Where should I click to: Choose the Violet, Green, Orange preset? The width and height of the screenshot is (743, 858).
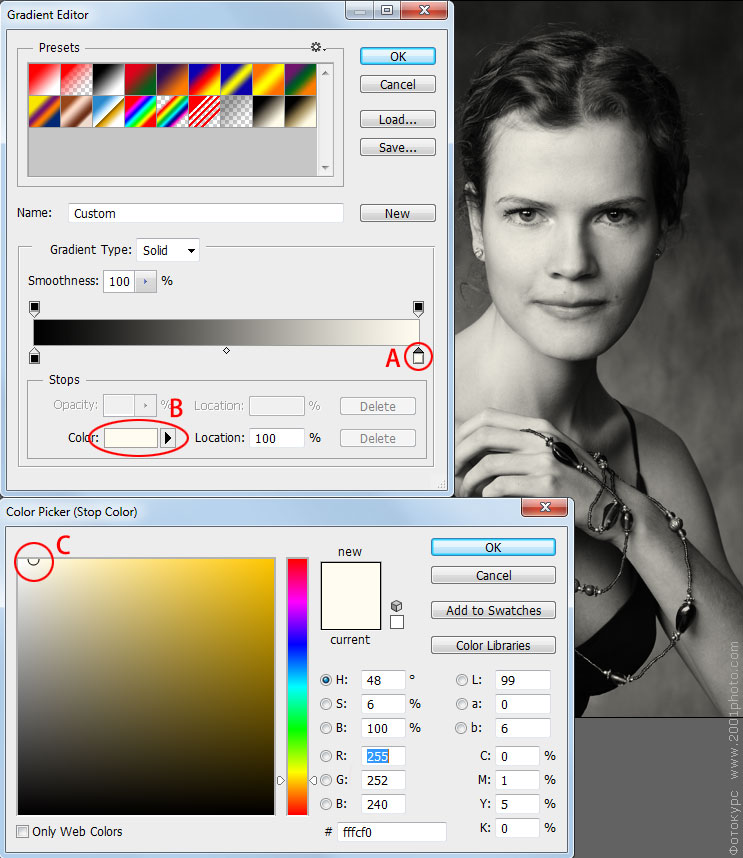[x=300, y=79]
